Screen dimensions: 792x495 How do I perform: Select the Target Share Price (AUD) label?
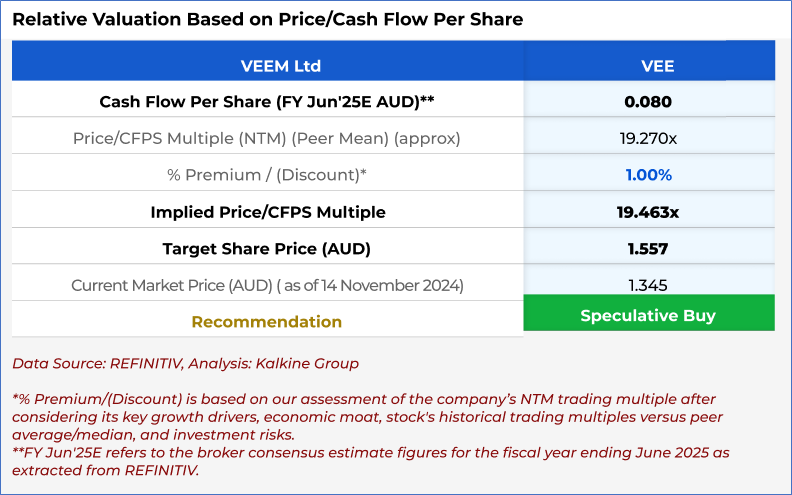click(x=267, y=249)
